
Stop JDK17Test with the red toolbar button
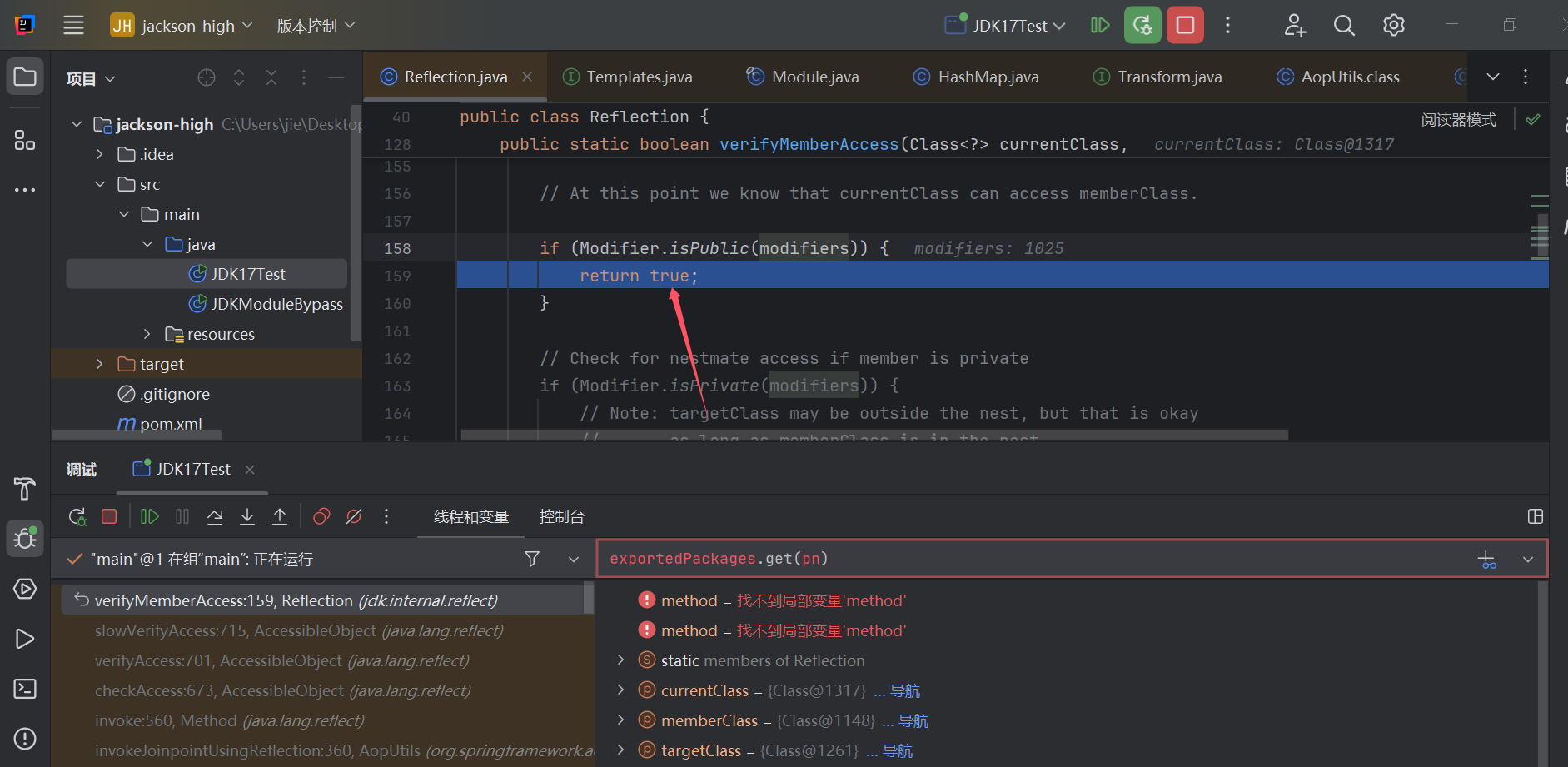[x=1185, y=25]
